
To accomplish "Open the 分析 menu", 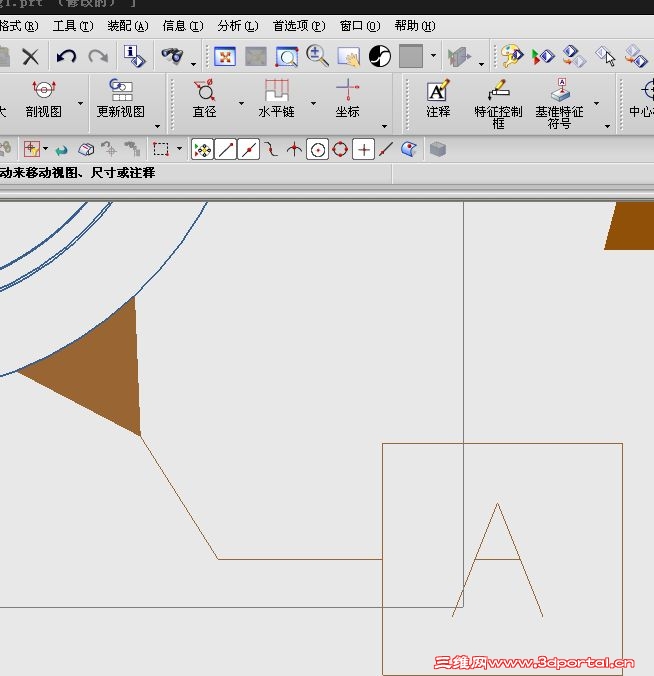I will pos(238,26).
